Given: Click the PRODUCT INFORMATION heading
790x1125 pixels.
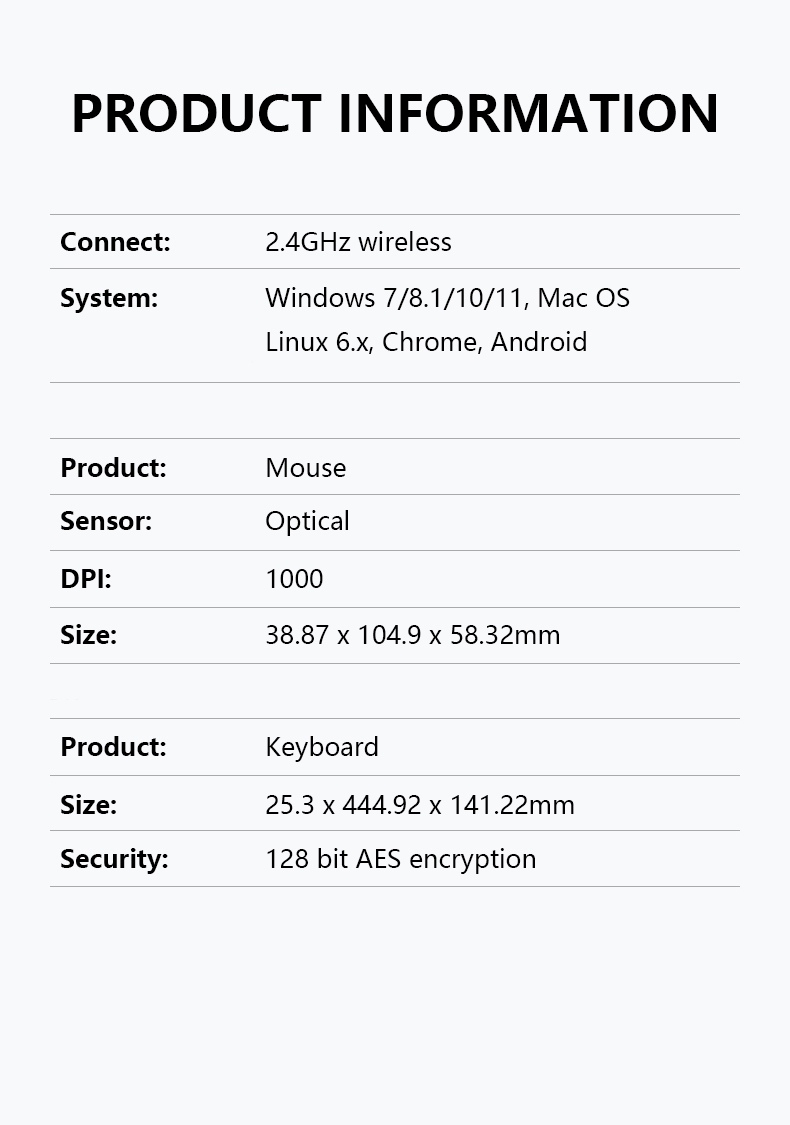Looking at the screenshot, I should (395, 113).
